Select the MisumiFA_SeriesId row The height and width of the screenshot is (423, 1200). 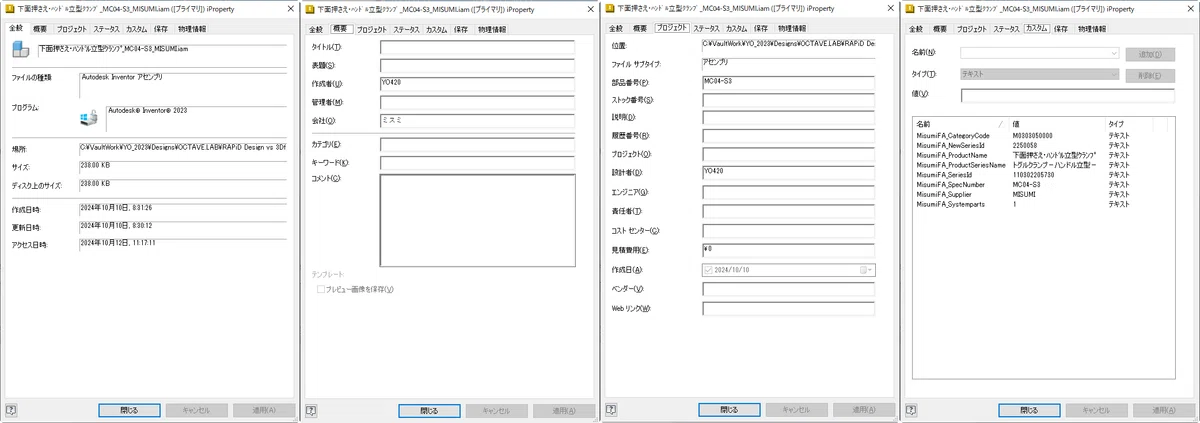1044,175
